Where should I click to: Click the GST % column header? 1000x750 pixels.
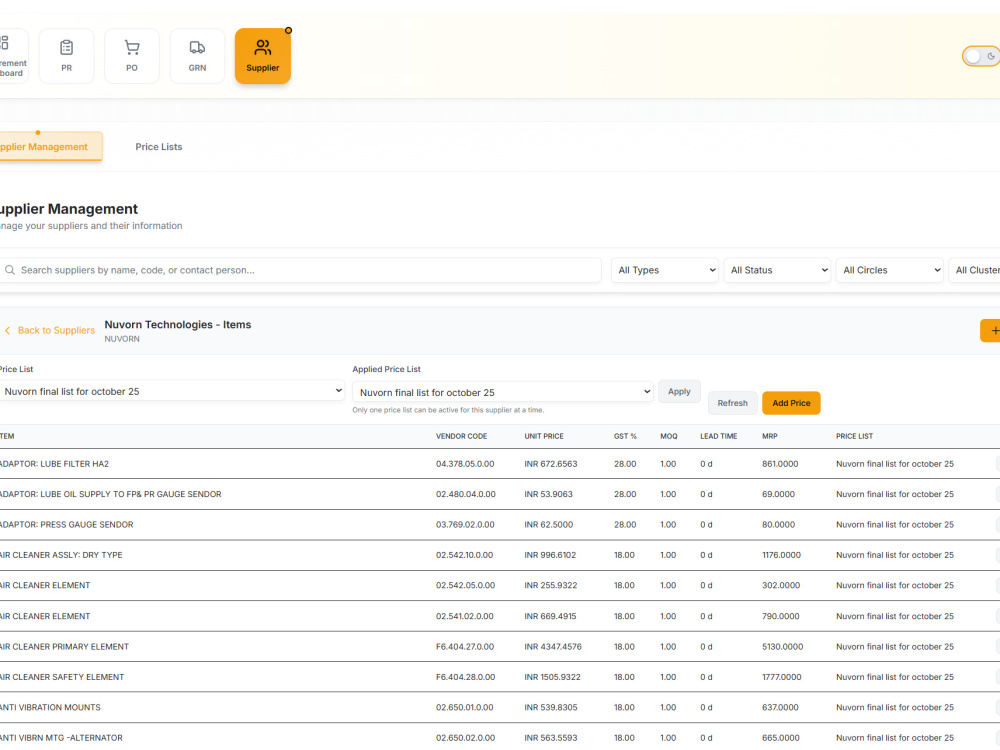(x=625, y=436)
